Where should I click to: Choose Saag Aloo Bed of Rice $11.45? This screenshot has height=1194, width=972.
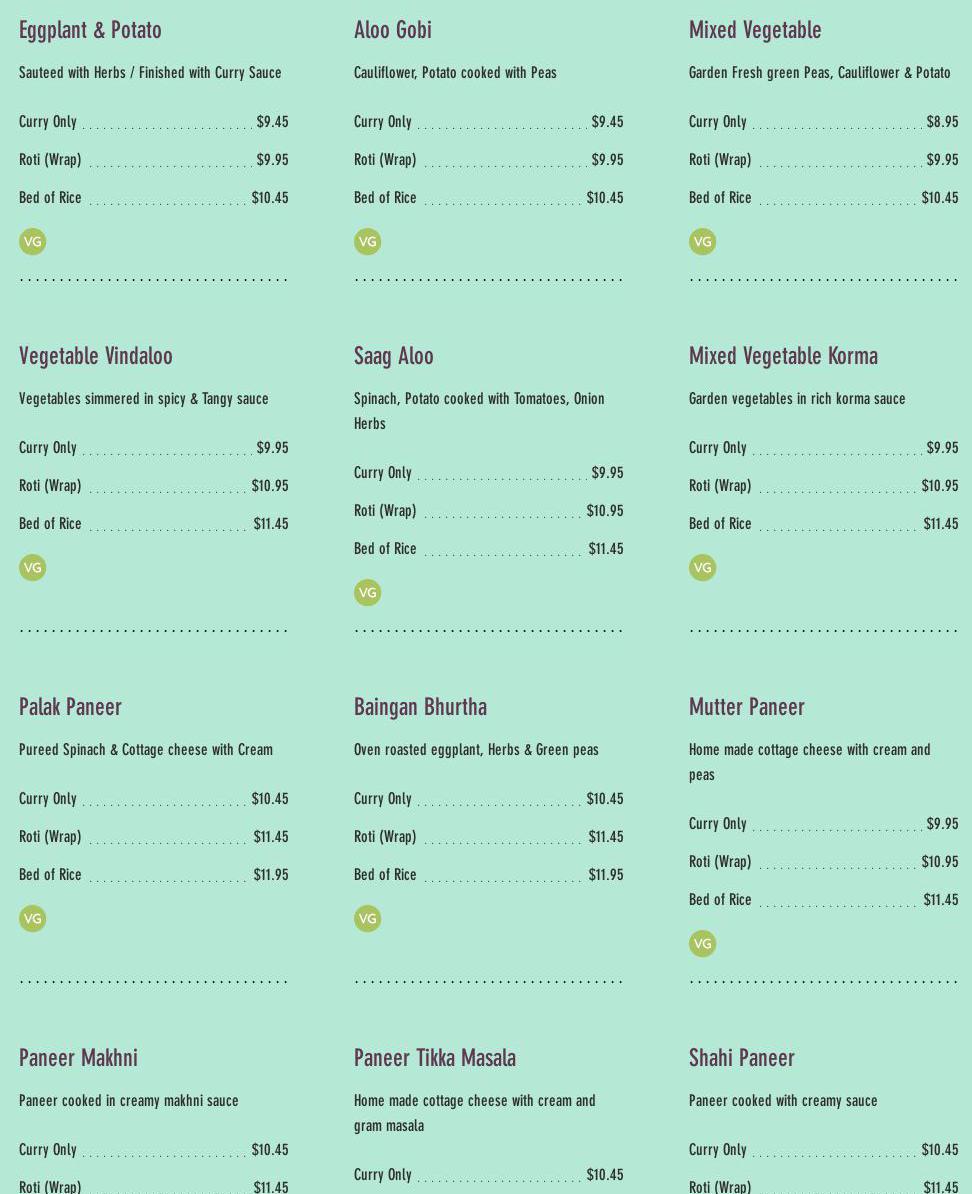point(488,549)
